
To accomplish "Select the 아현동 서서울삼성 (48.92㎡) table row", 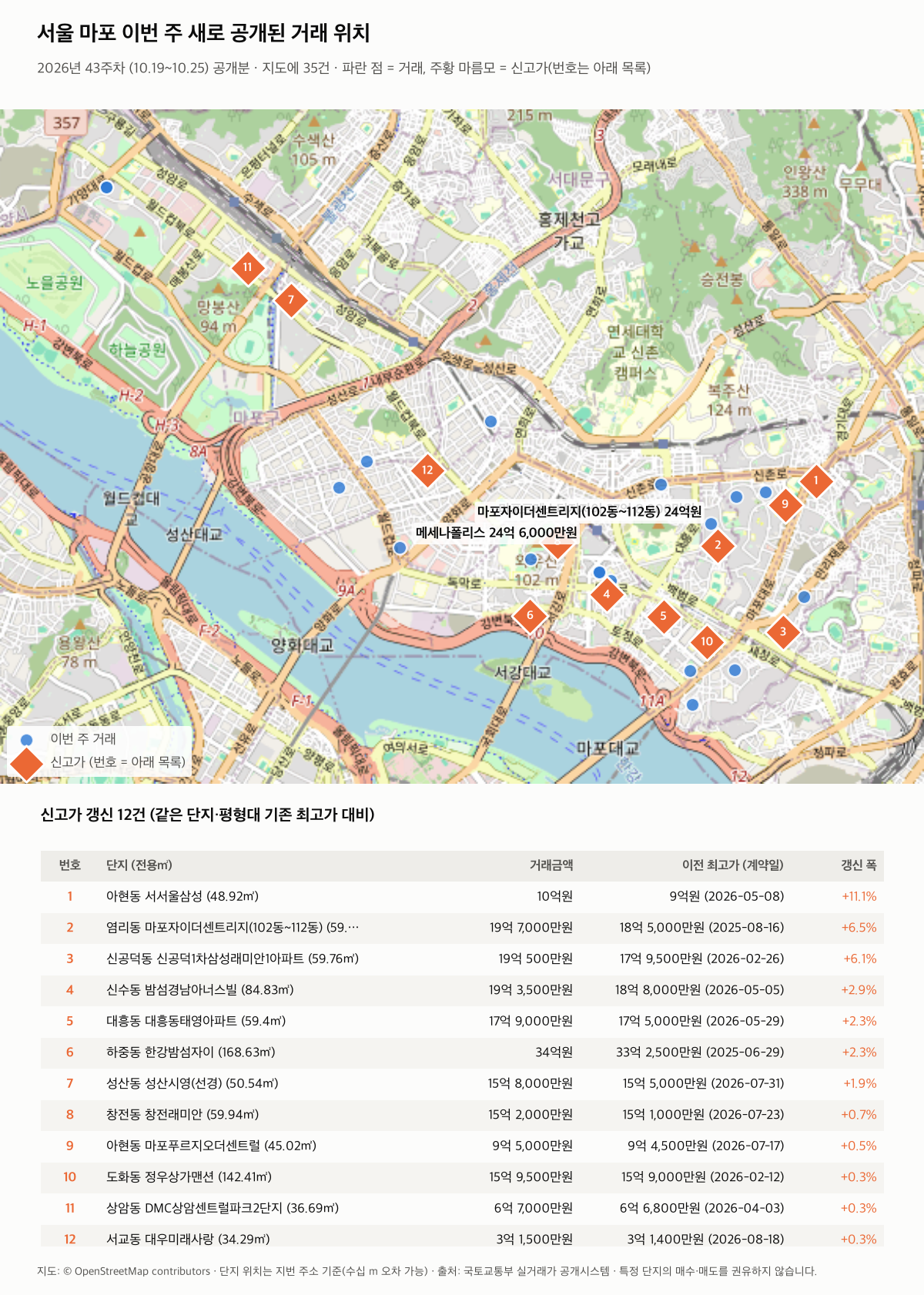I will point(462,897).
